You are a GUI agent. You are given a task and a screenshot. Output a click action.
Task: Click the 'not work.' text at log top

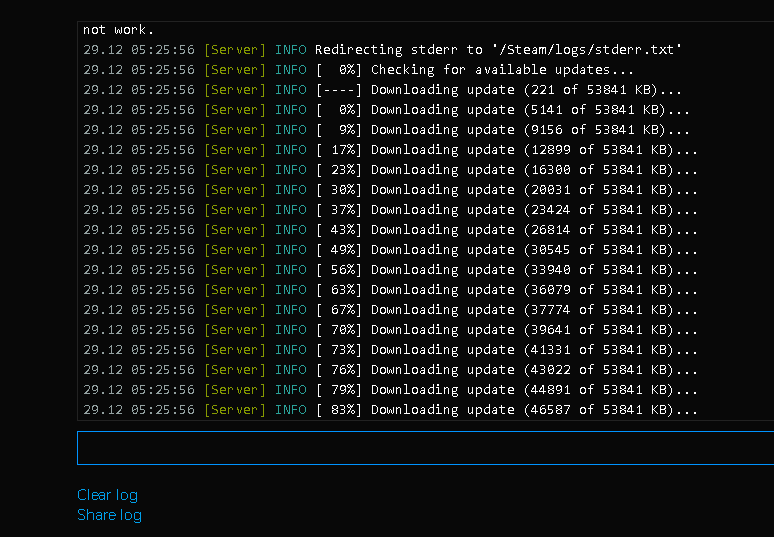tap(118, 30)
